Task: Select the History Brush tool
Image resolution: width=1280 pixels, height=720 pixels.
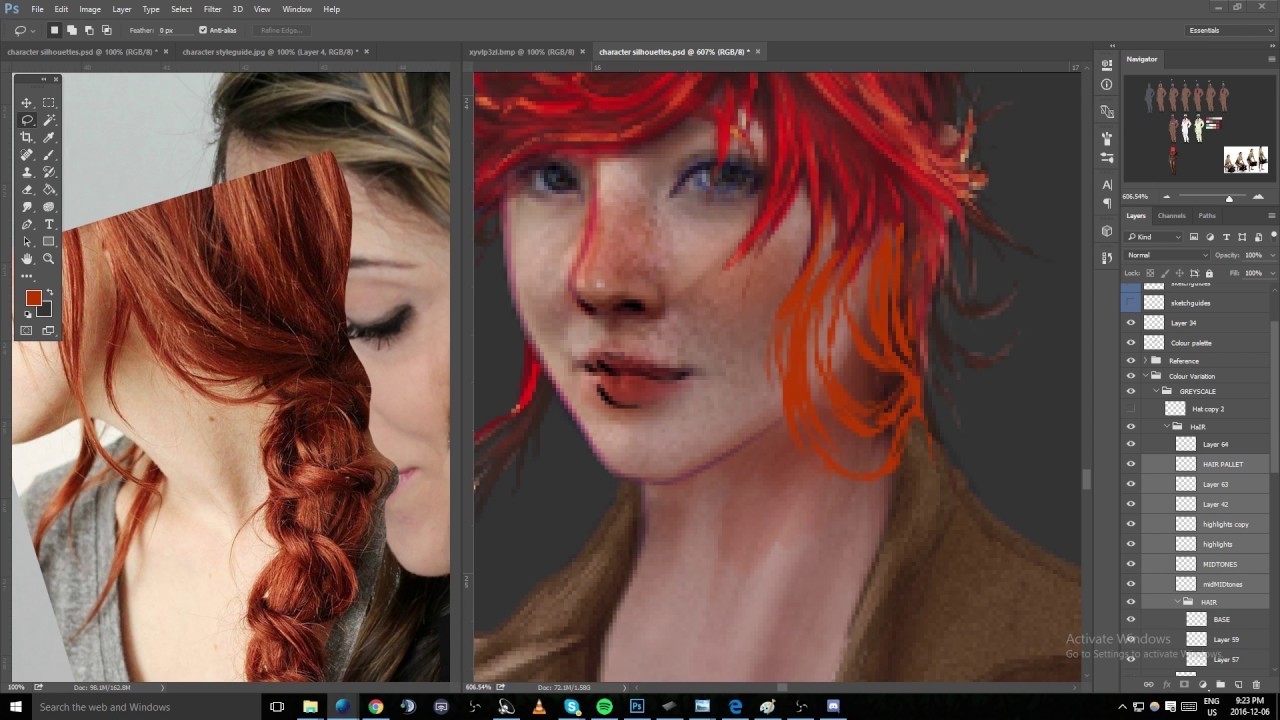Action: 48,172
